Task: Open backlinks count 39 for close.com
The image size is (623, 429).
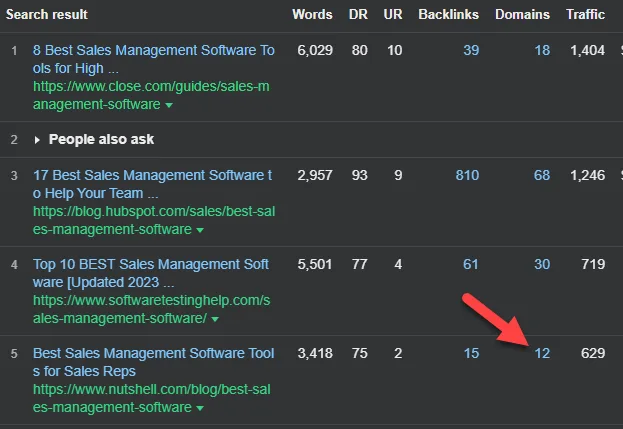Action: [471, 50]
